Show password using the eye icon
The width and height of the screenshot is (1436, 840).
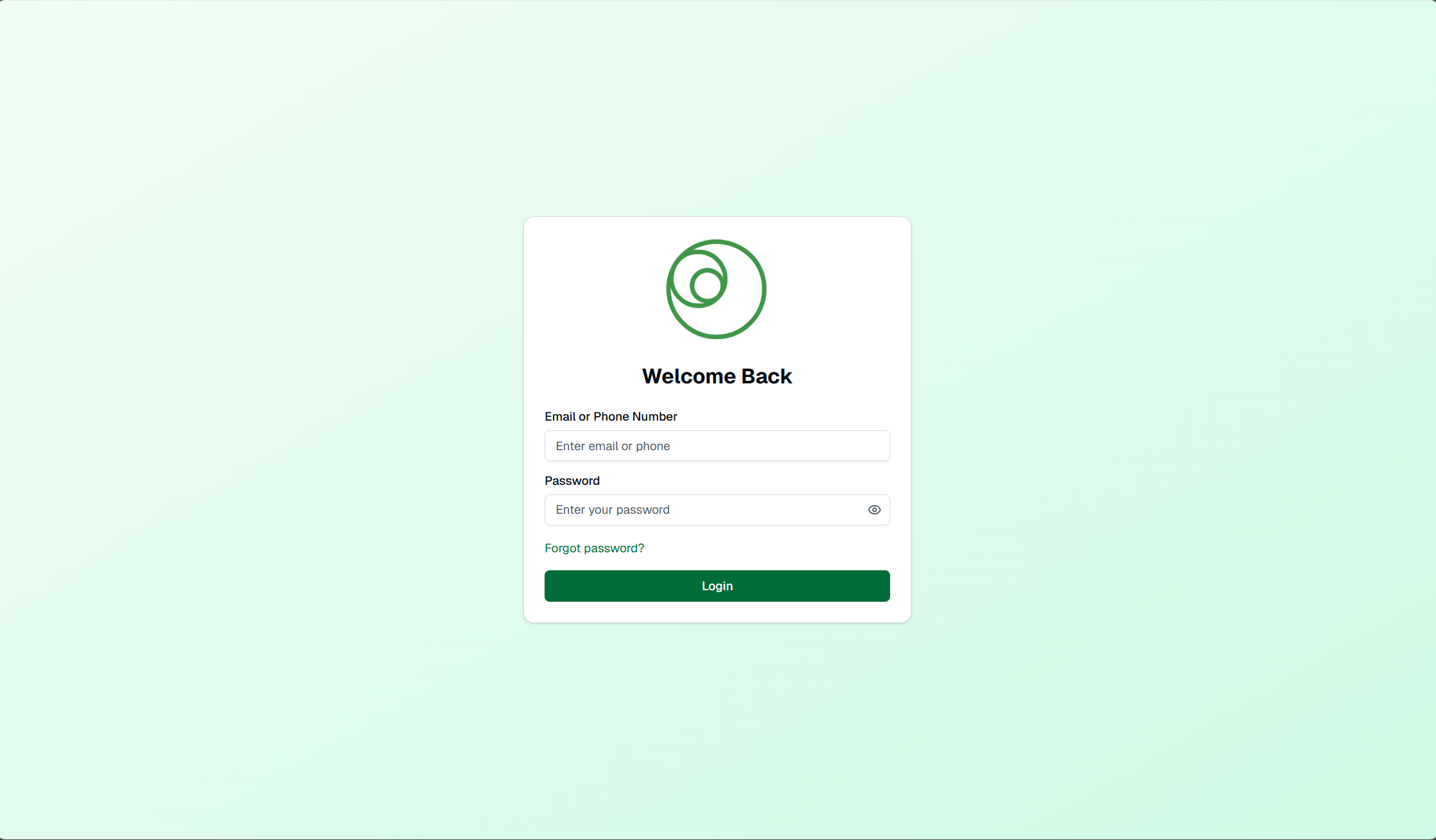click(x=874, y=510)
